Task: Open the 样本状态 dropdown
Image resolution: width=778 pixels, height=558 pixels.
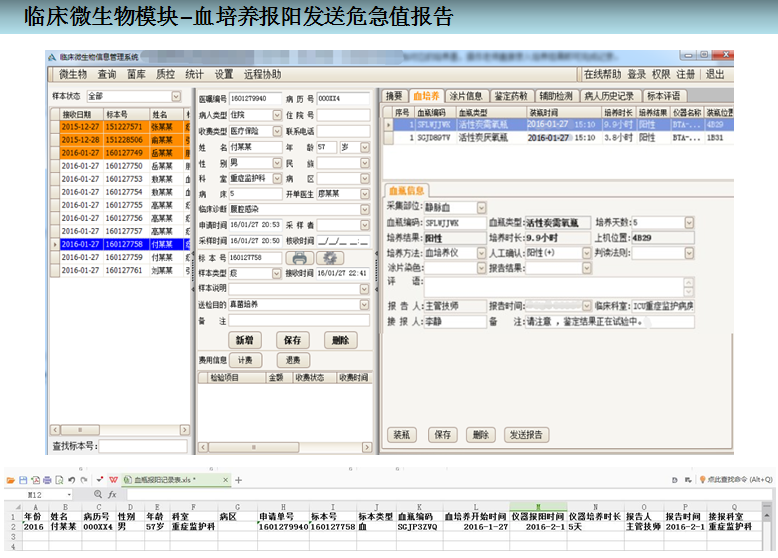Action: (x=176, y=96)
